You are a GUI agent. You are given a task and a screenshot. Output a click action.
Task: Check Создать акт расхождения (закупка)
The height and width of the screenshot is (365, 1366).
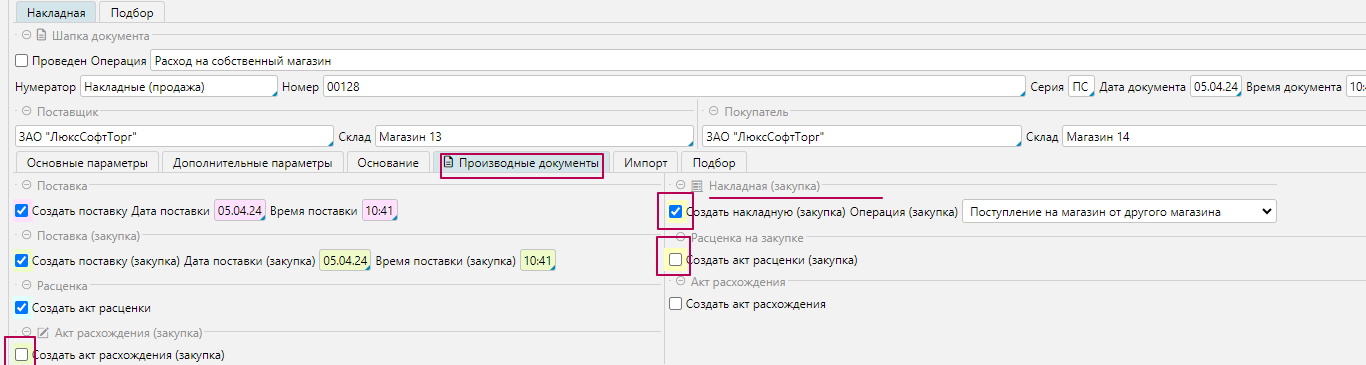pos(22,354)
